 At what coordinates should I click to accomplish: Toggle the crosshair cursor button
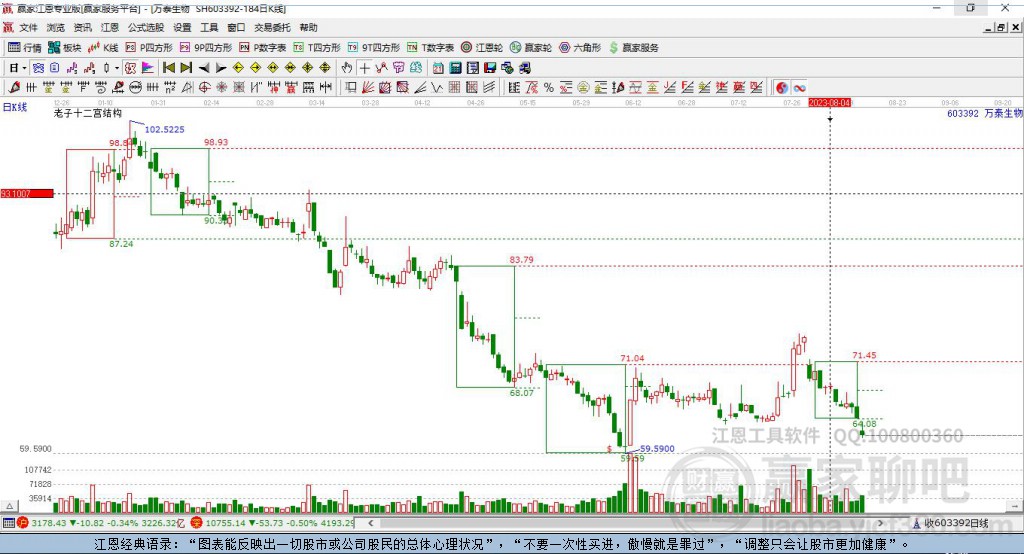tap(364, 67)
